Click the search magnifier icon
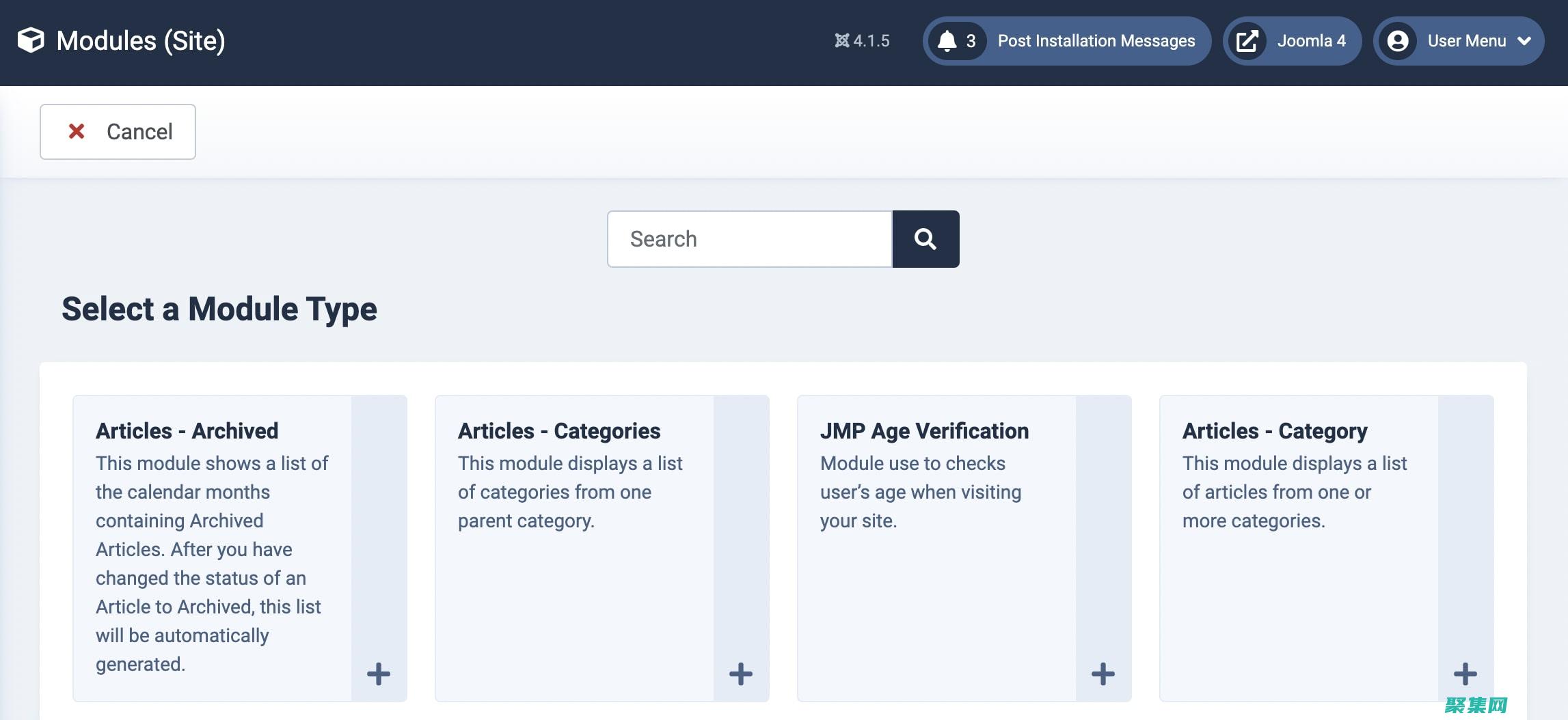 click(925, 238)
